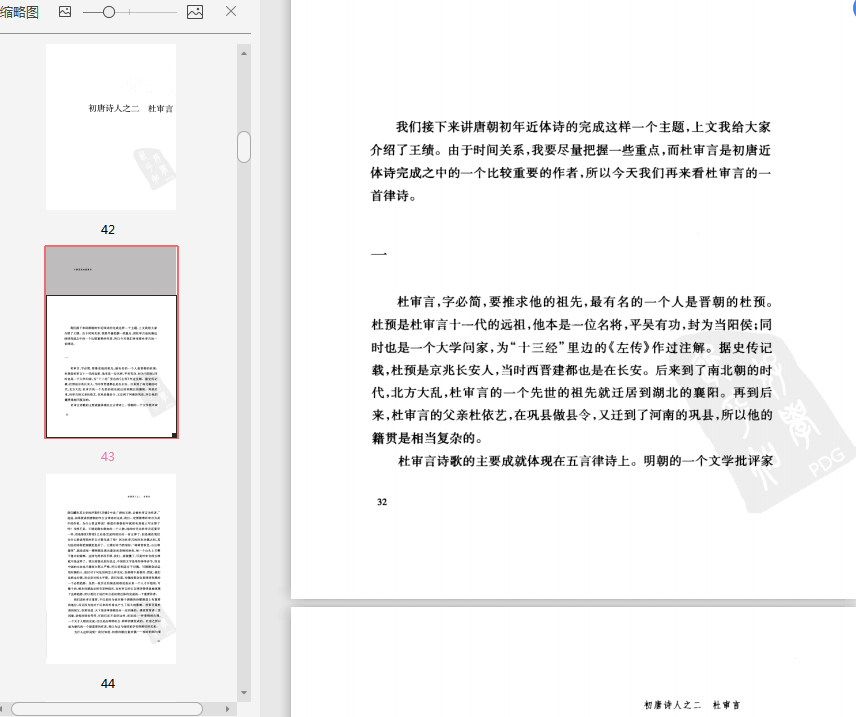The image size is (856, 717).
Task: Click the page label 43
Action: 108,457
